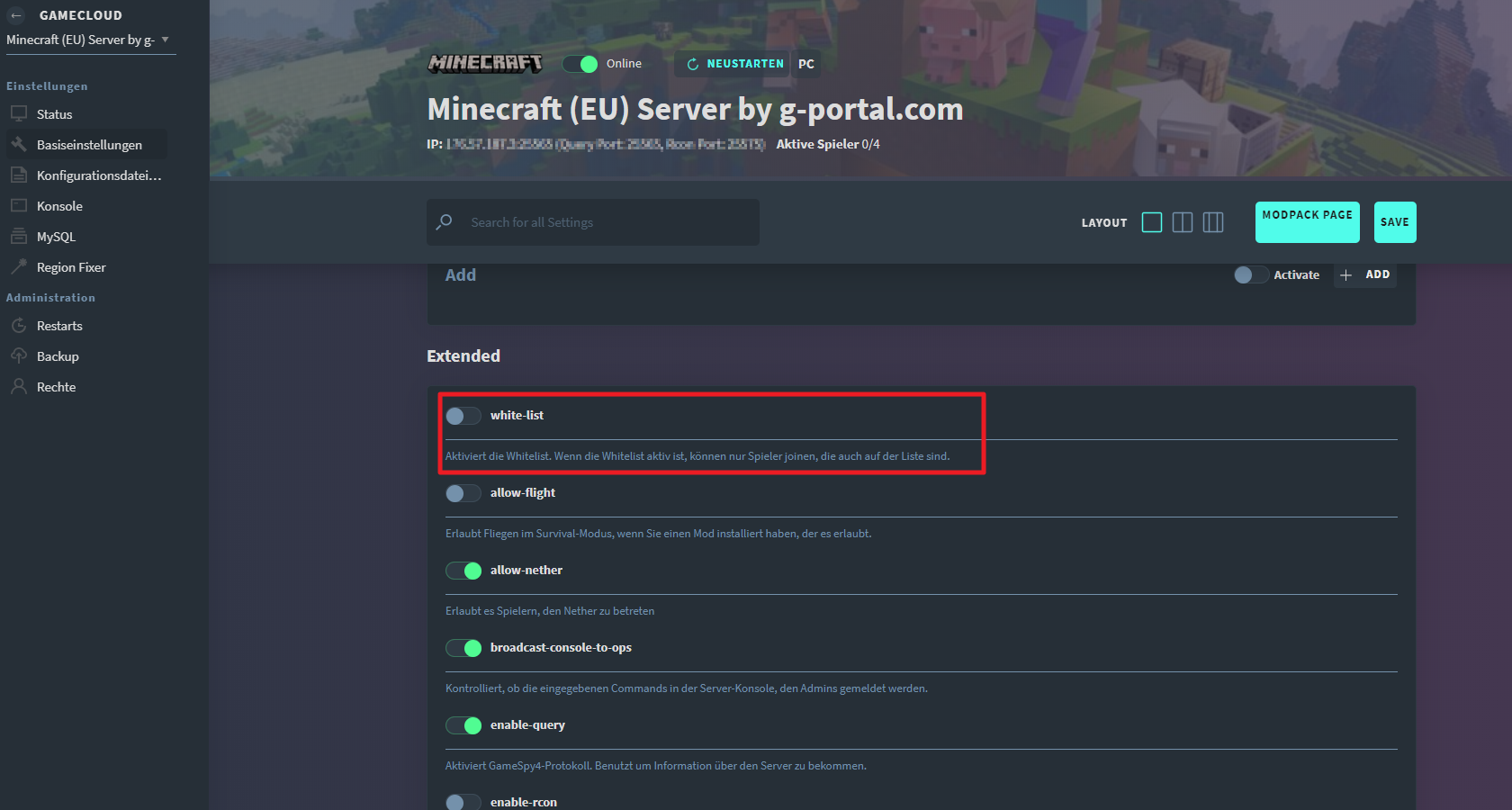
Task: Select the Konfigurationsdateien file icon
Action: [20, 175]
